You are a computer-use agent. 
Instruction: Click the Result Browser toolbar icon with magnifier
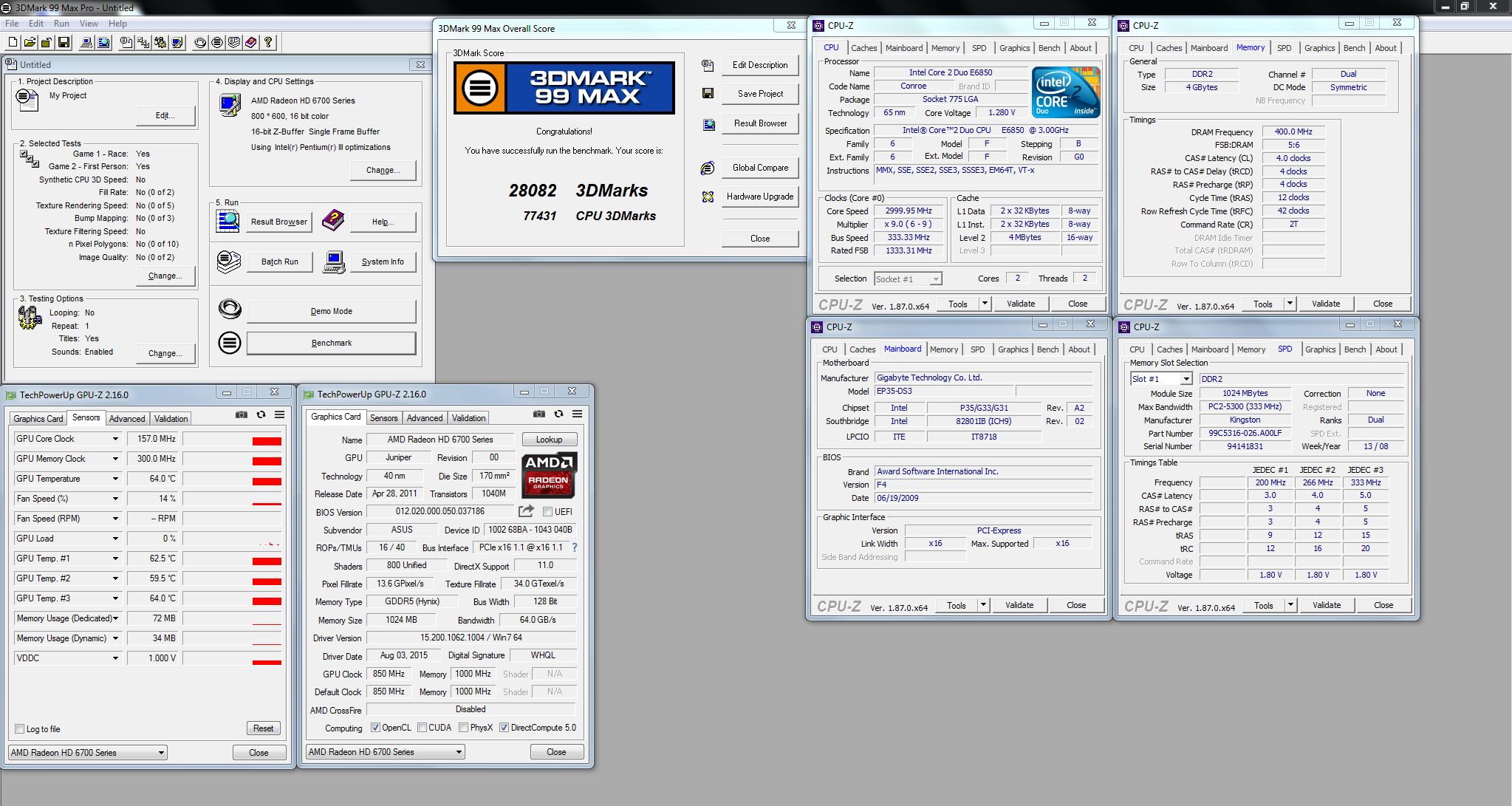click(x=103, y=42)
